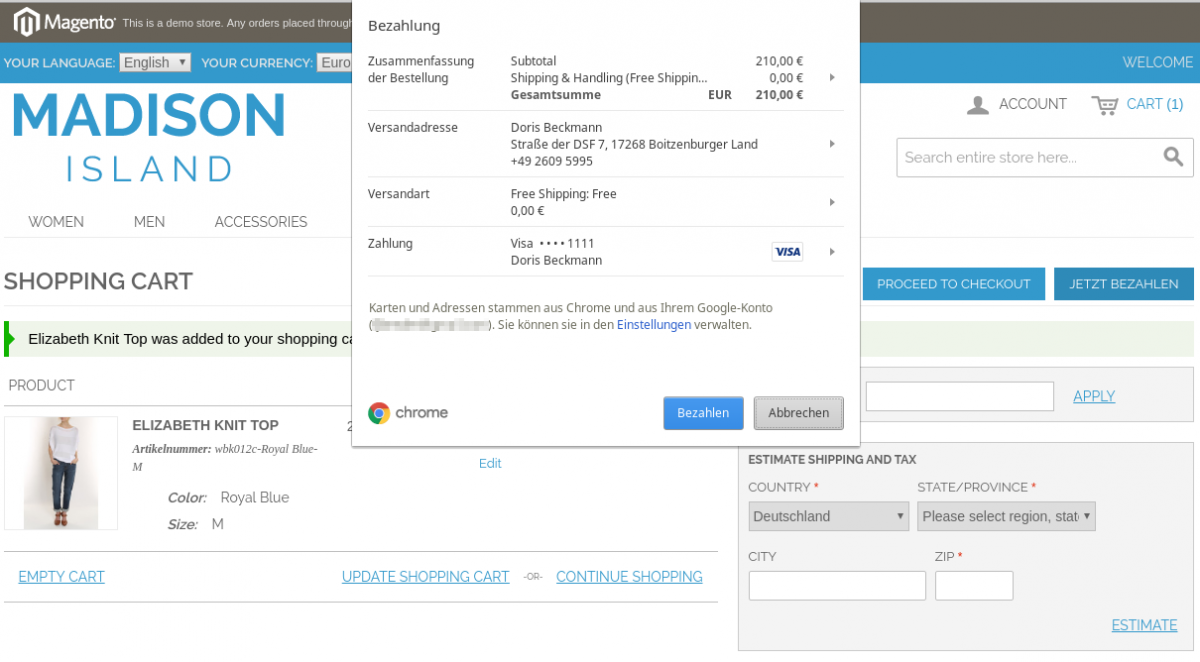Expand the Versandart row arrow
This screenshot has height=662, width=1200.
tap(832, 203)
